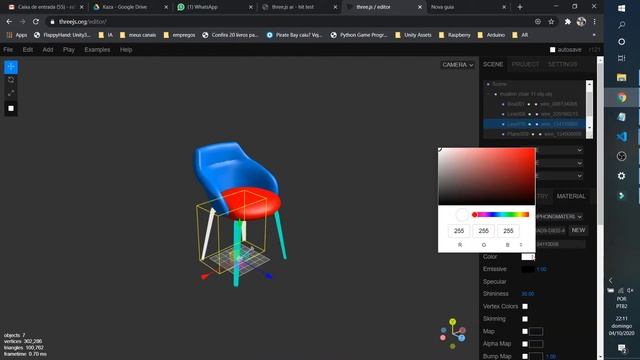Click the Emissive intensity value 1.00

[x=542, y=269]
